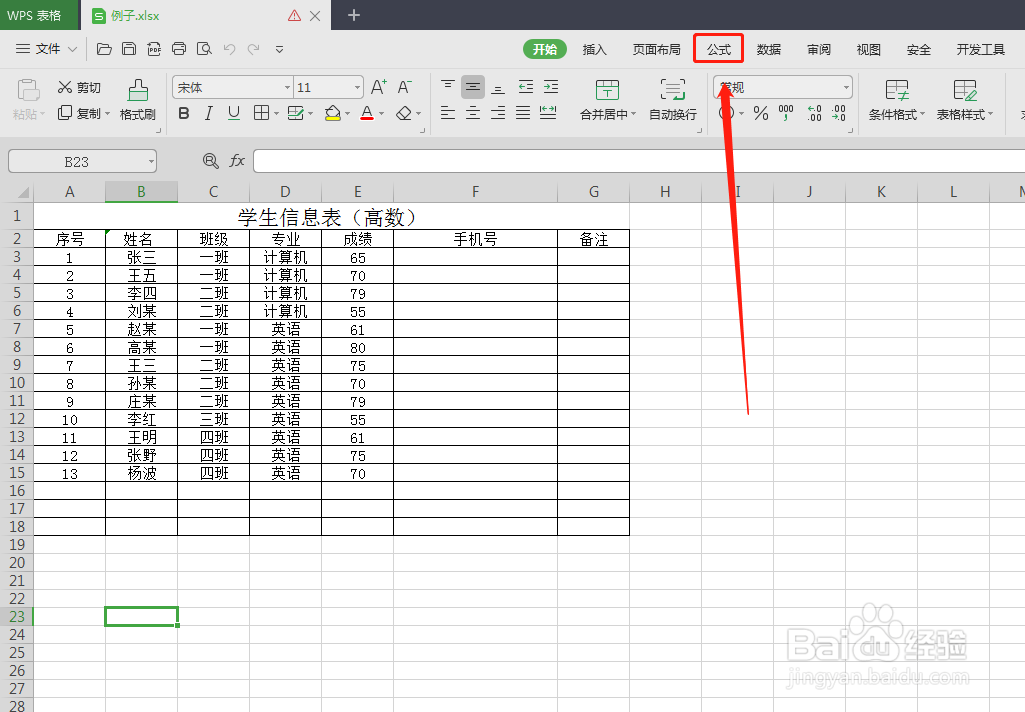Toggle Underline formatting
This screenshot has width=1025, height=712.
[233, 114]
